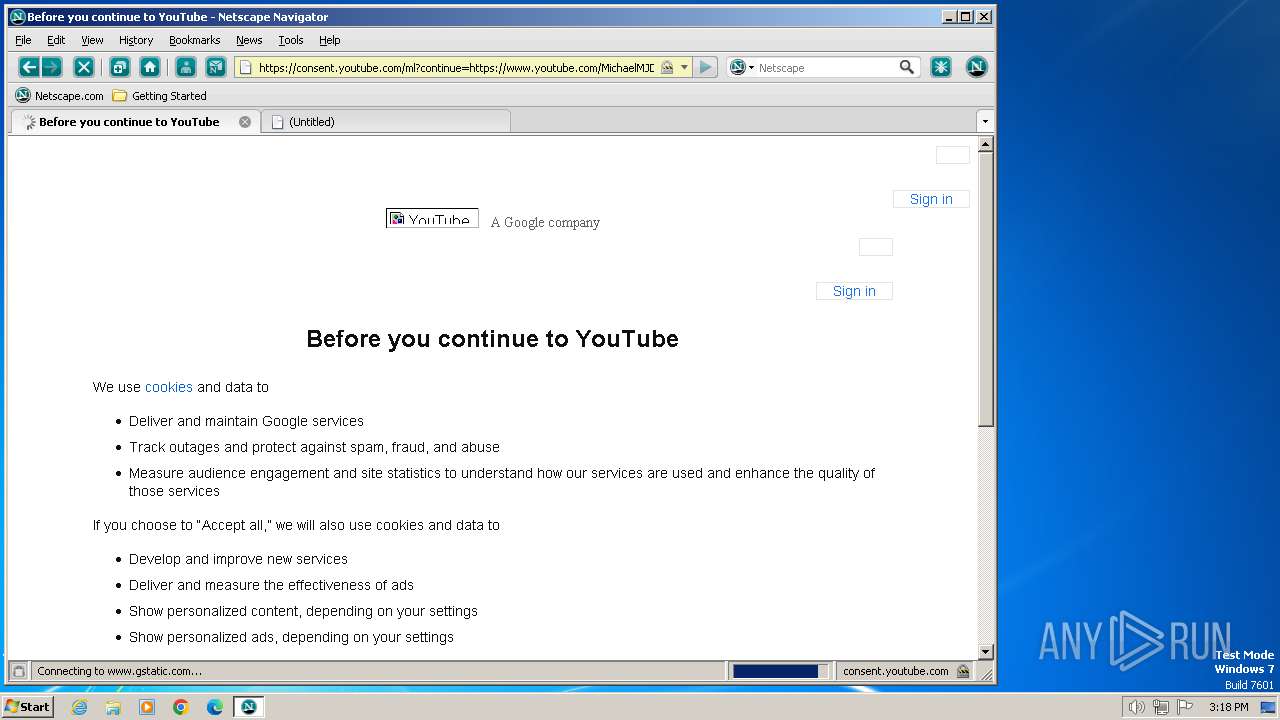The height and width of the screenshot is (720, 1280).
Task: Click the YouTube logo image
Action: tap(432, 218)
